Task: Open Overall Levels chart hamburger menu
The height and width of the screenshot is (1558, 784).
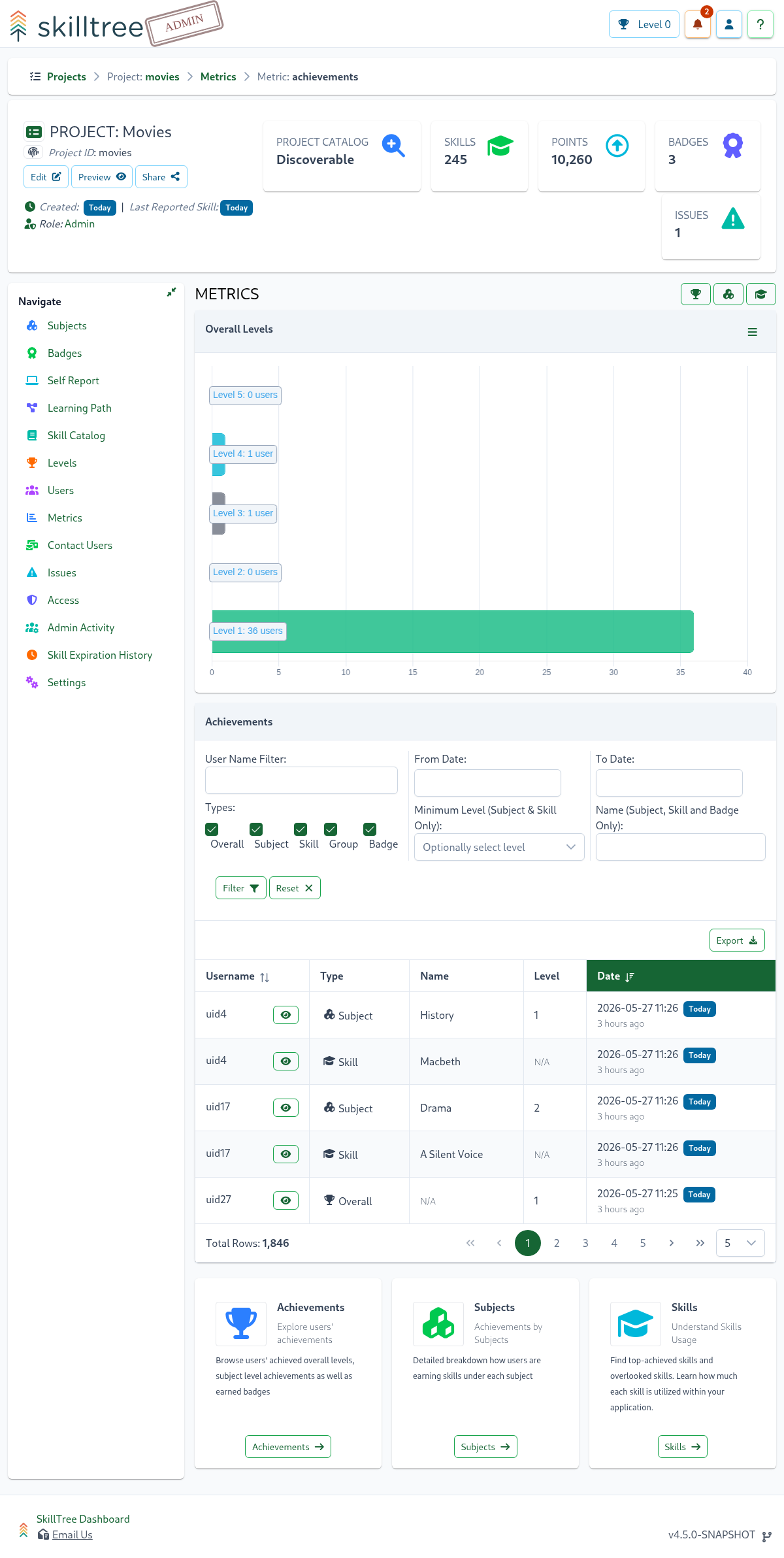Action: 753,332
